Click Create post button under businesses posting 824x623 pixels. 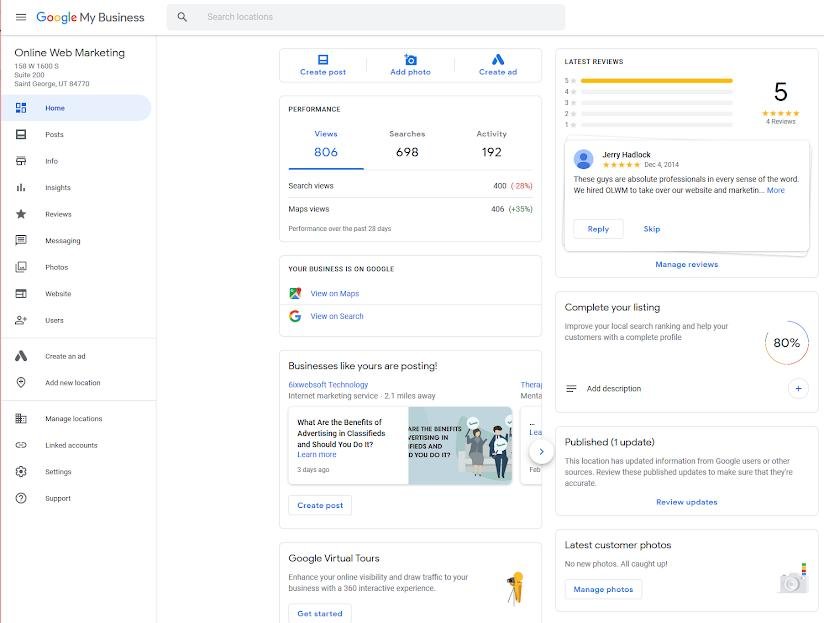[320, 505]
